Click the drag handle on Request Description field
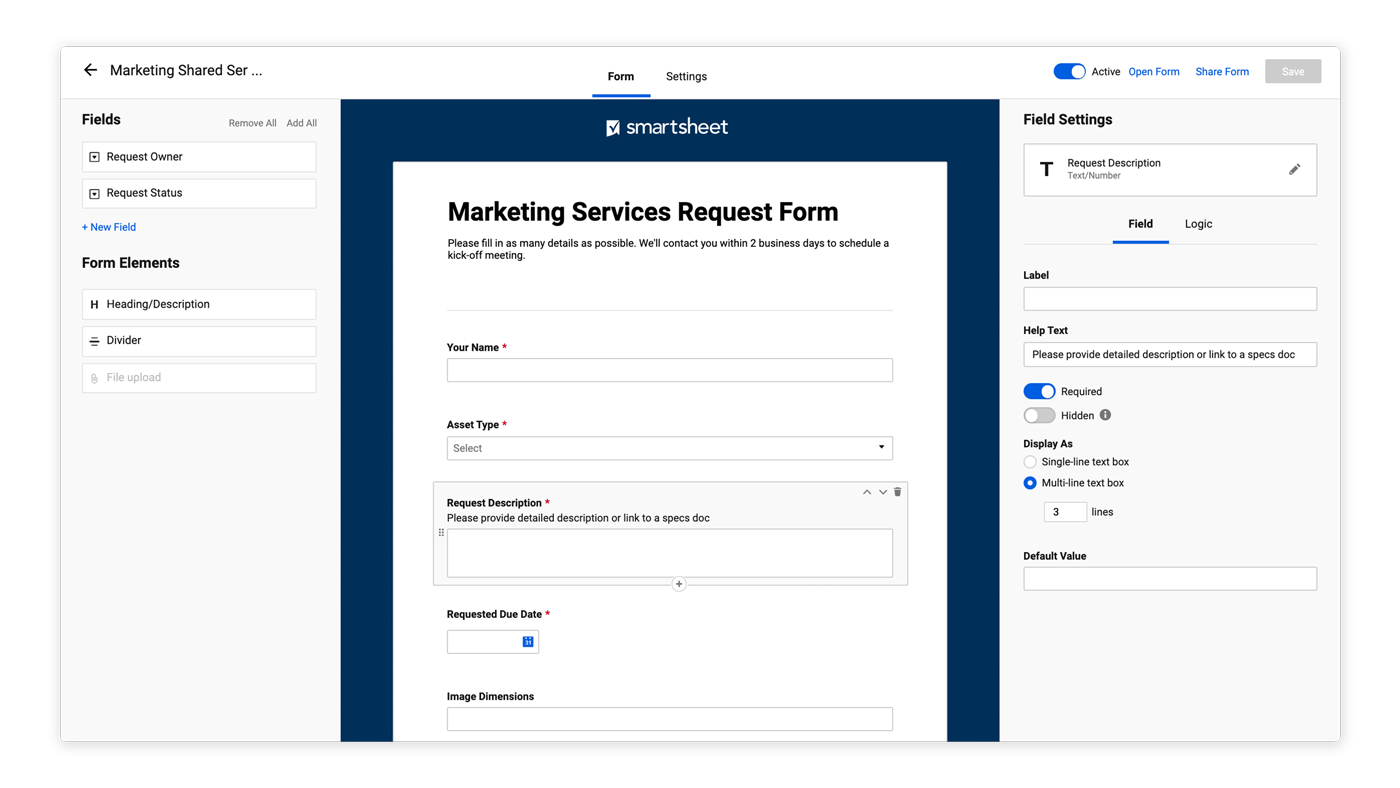This screenshot has height=788, width=1400. [x=441, y=533]
